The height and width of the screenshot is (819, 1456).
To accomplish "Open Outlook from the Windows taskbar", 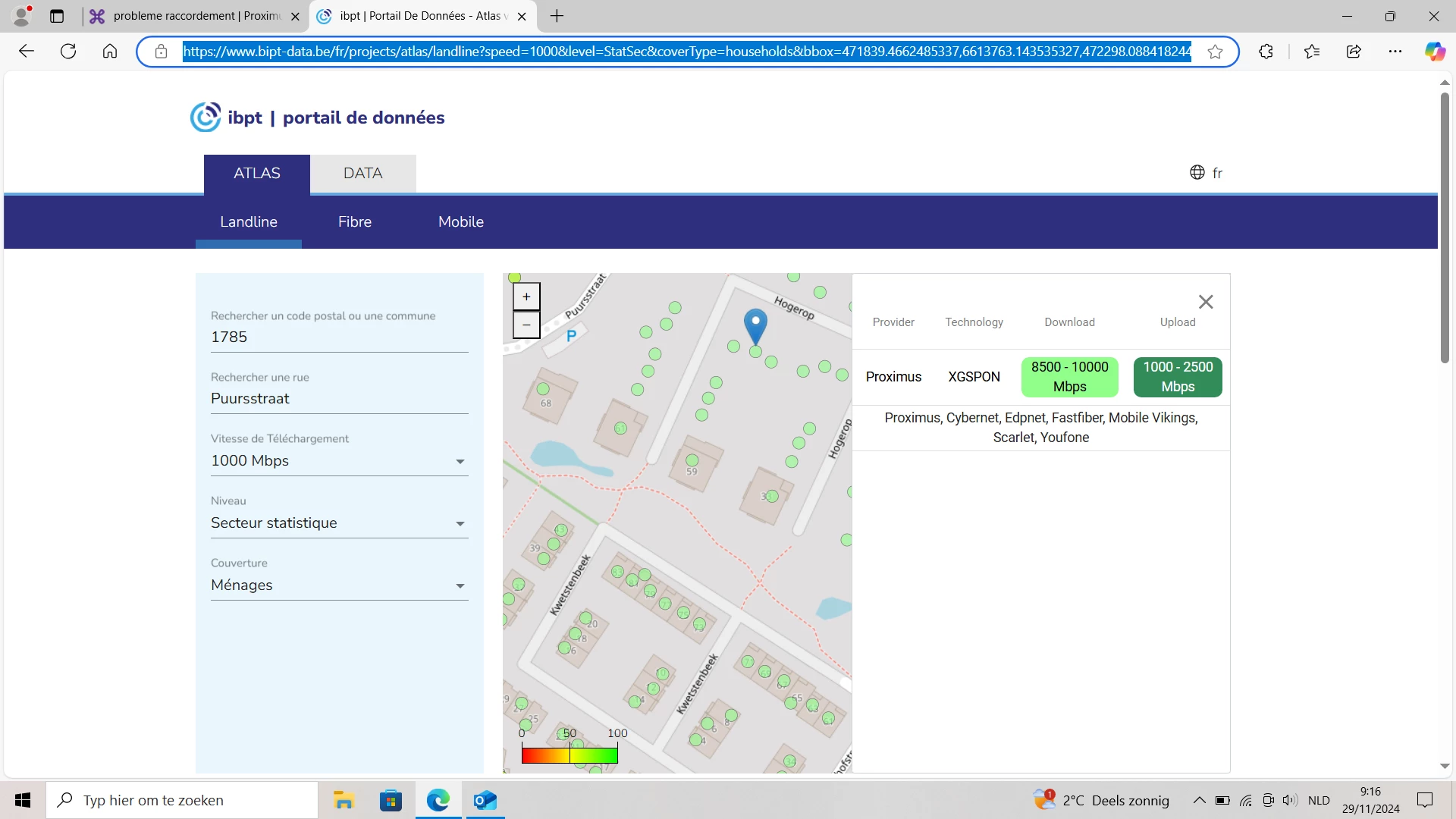I will 485,800.
